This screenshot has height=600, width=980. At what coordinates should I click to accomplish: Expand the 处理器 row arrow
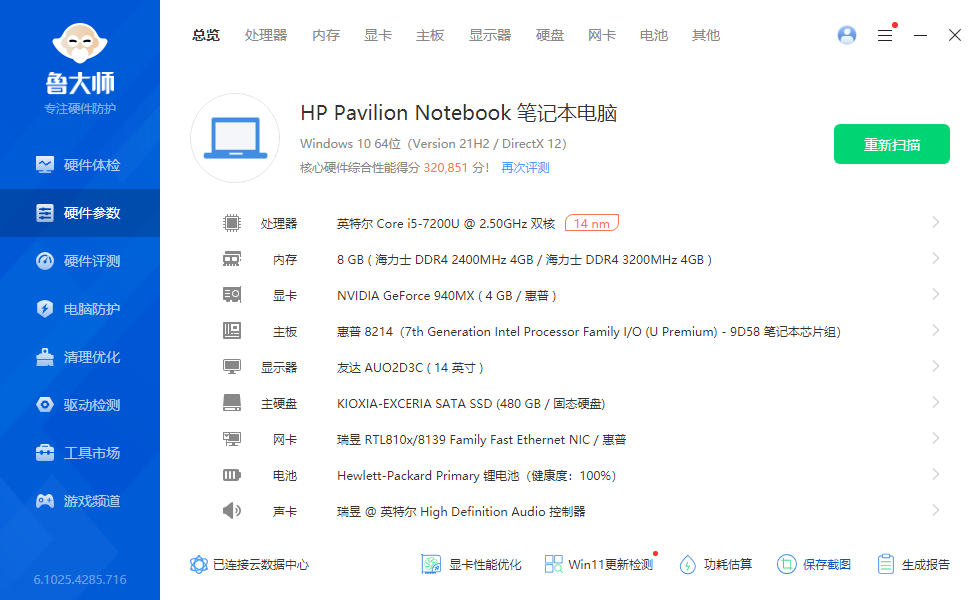tap(935, 223)
